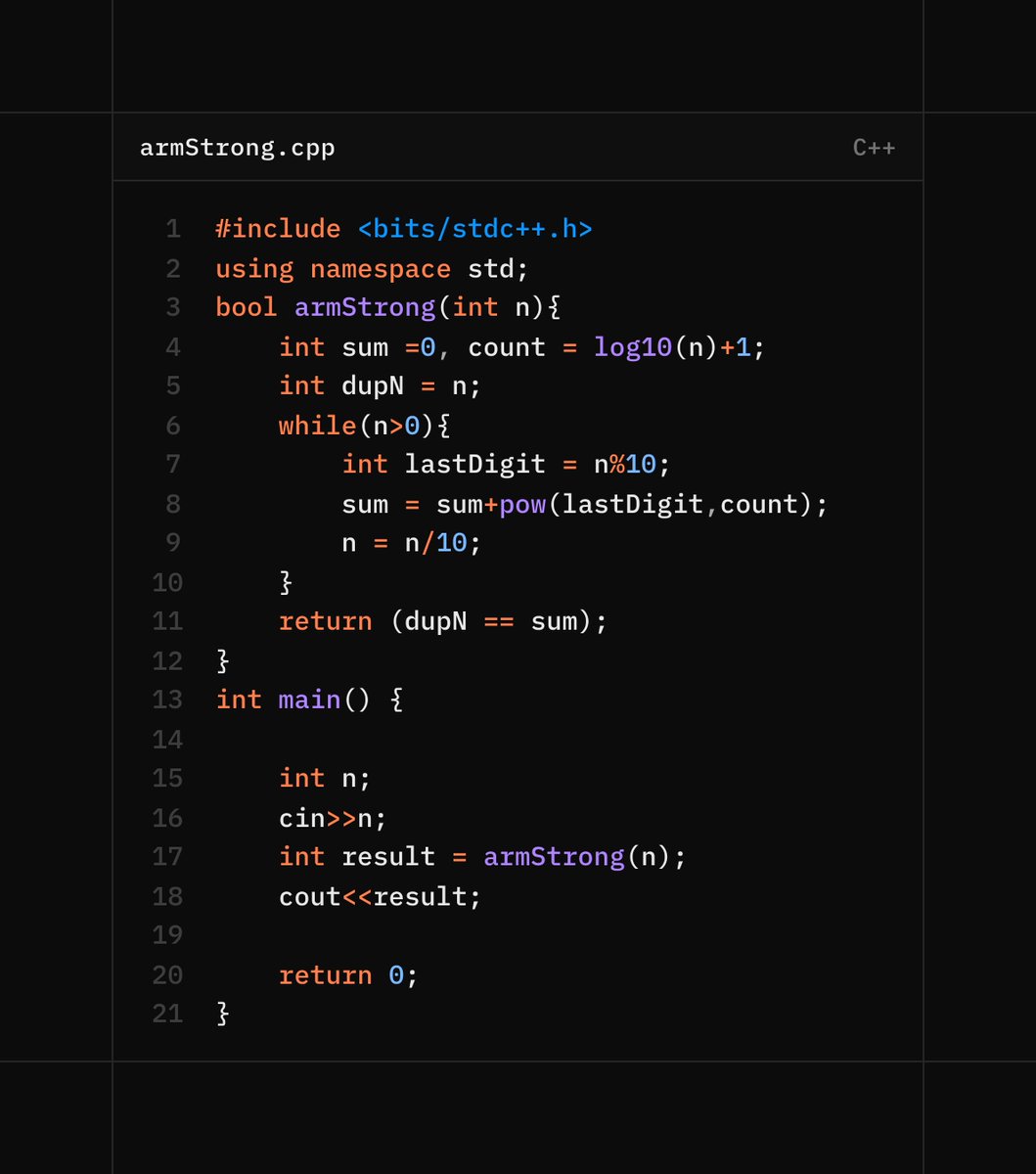Click the closing brace on line 10

[286, 583]
